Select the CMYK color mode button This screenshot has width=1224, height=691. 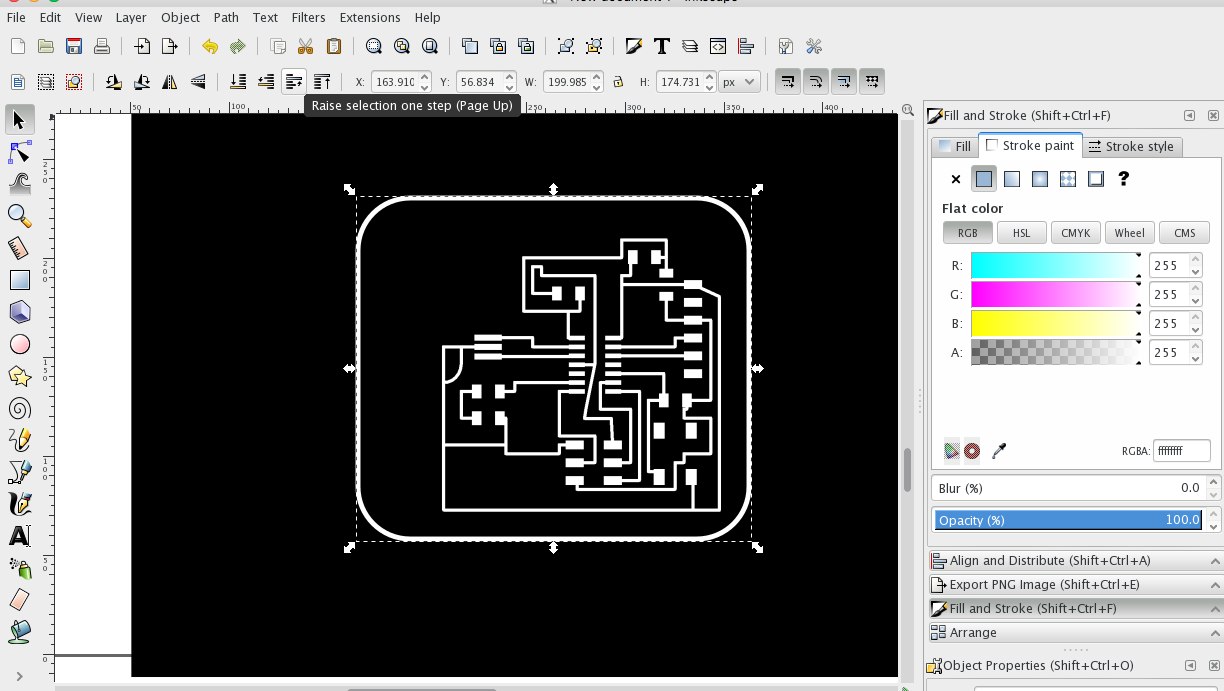pos(1076,233)
